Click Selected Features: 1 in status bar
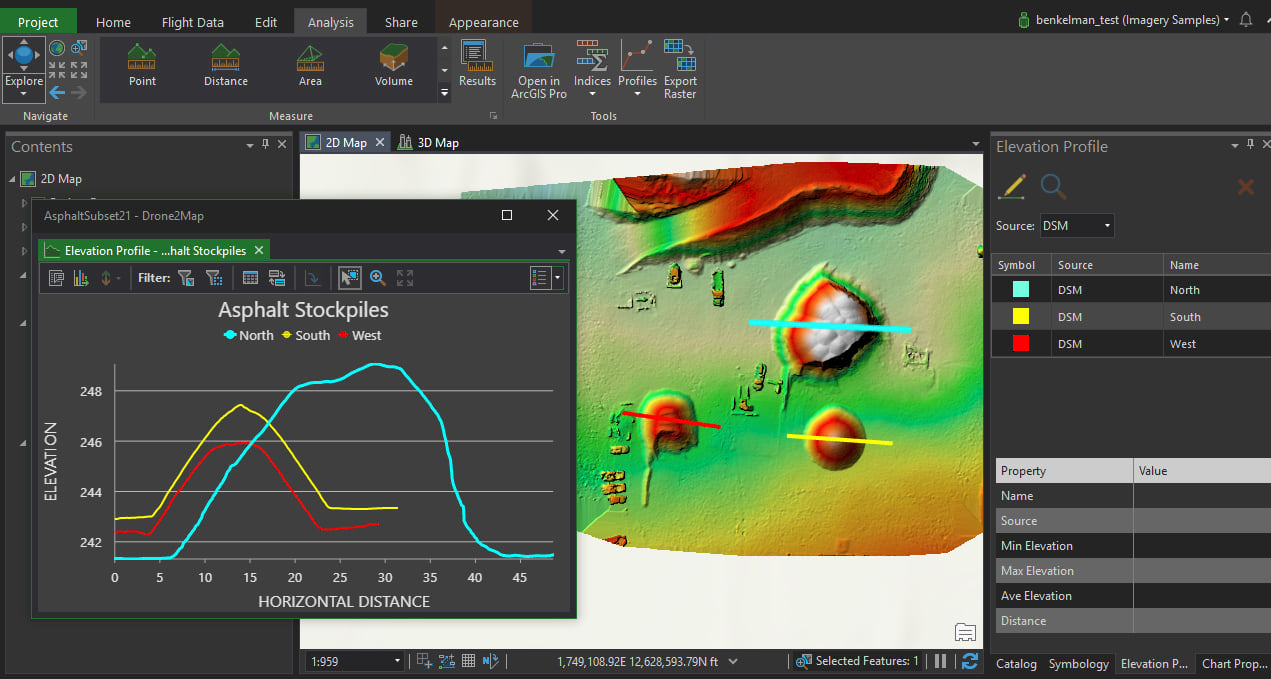1271x679 pixels. (859, 661)
